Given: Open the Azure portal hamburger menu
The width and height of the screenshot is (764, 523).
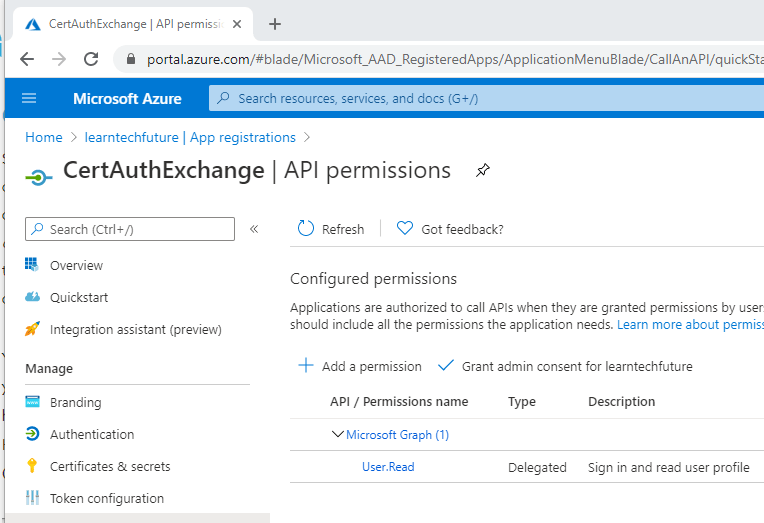Looking at the screenshot, I should (28, 98).
